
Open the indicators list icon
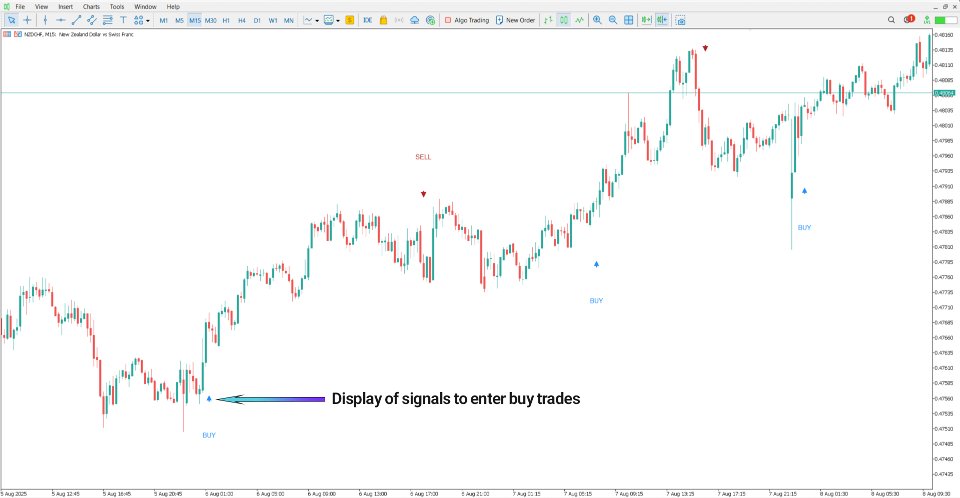point(308,20)
